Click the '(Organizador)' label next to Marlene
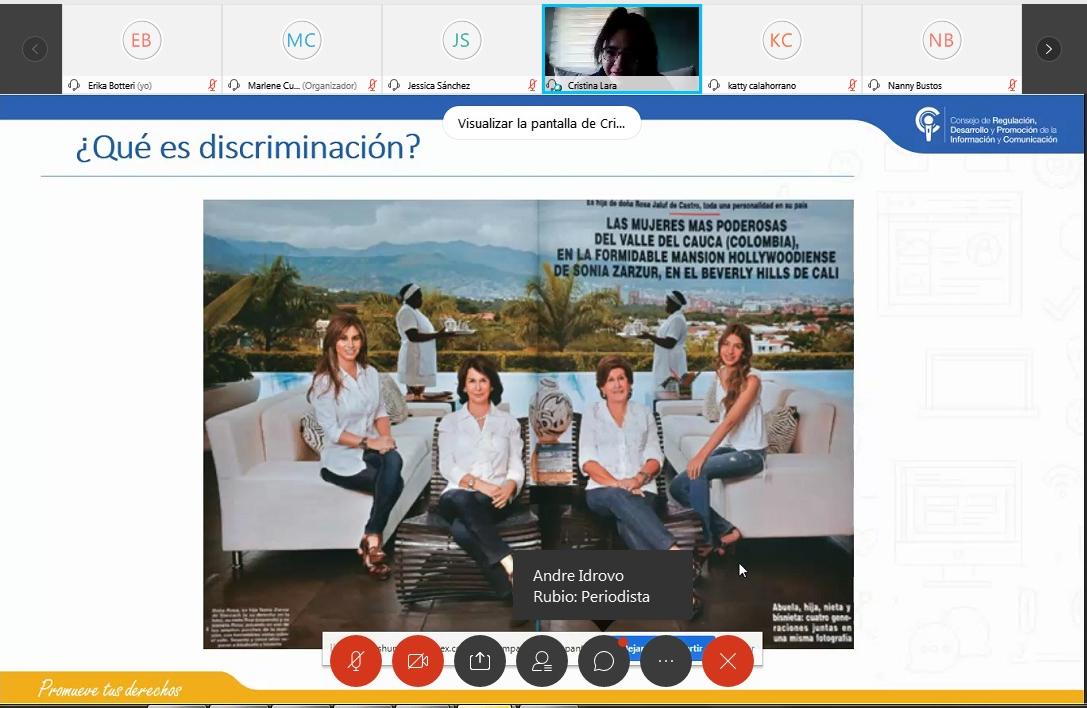Viewport: 1087px width, 708px height. 329,86
